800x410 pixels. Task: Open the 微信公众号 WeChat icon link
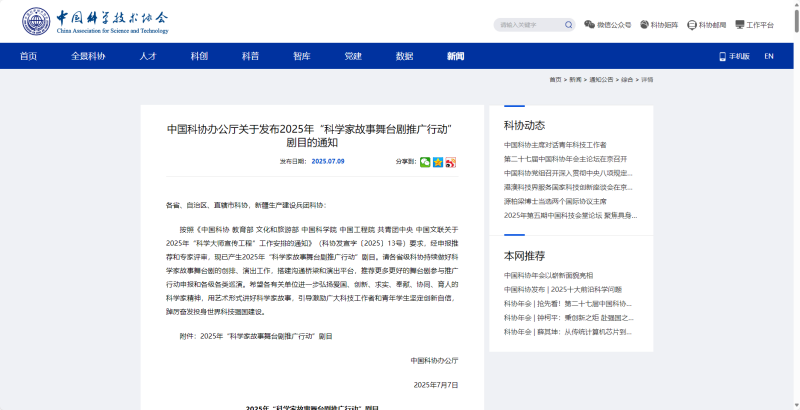(x=608, y=24)
